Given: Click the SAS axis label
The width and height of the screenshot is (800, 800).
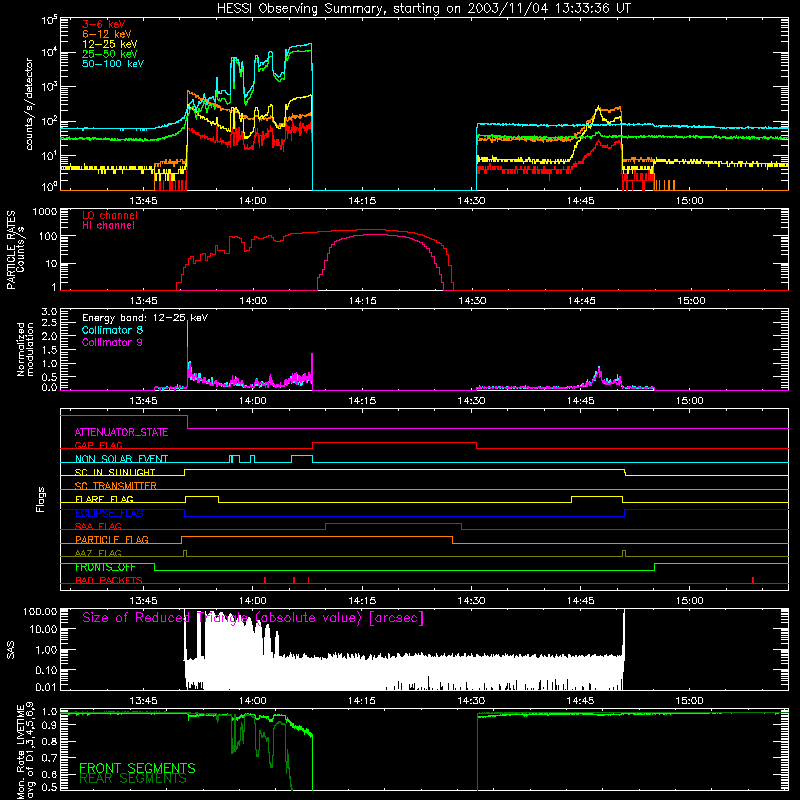Looking at the screenshot, I should tap(11, 650).
